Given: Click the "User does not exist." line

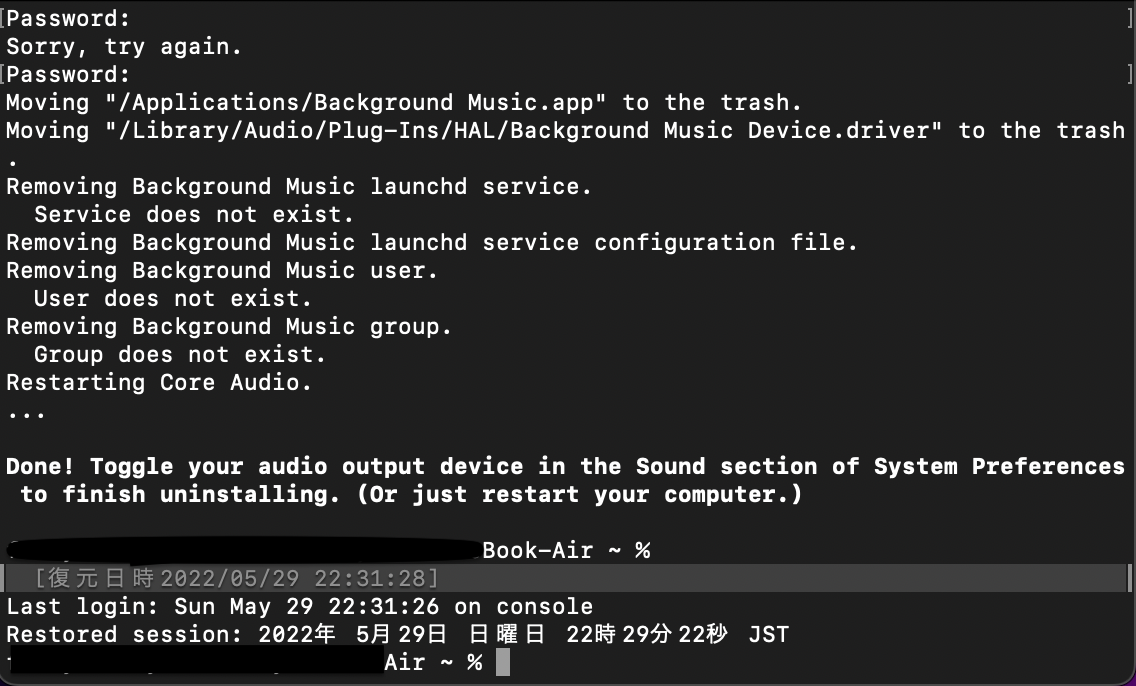Looking at the screenshot, I should [173, 298].
